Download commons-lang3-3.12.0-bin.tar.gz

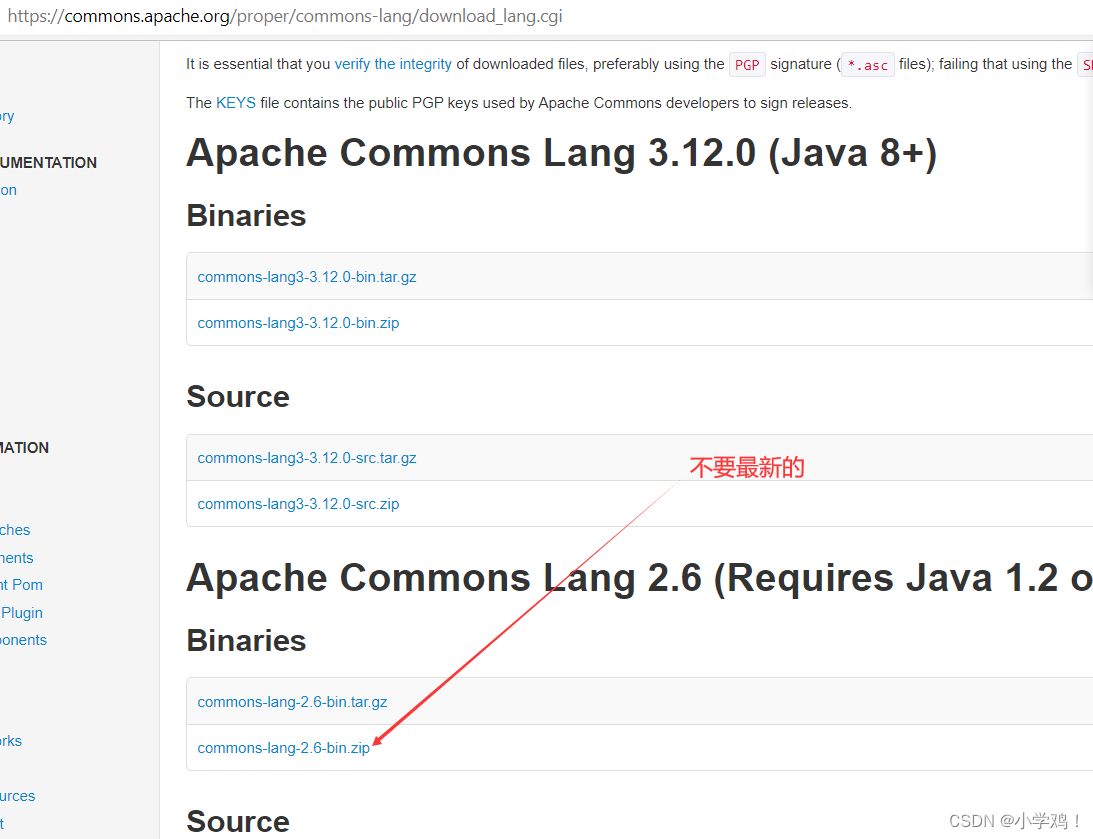click(x=307, y=277)
